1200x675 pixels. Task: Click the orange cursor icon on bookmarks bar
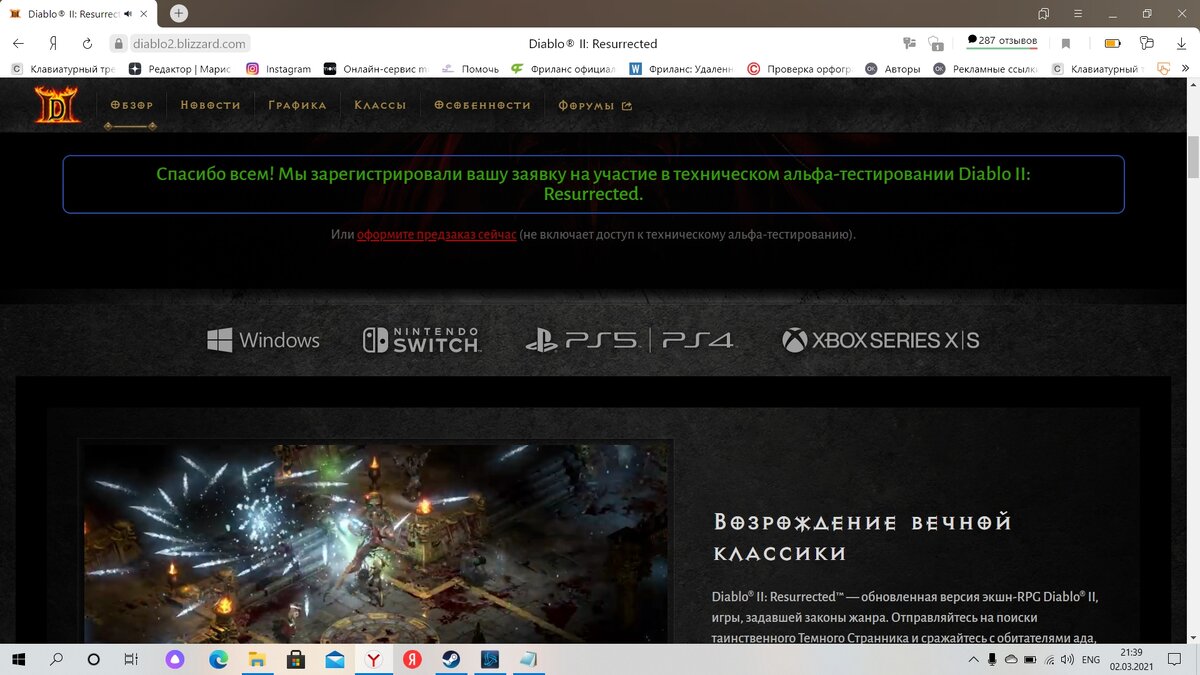point(1163,69)
